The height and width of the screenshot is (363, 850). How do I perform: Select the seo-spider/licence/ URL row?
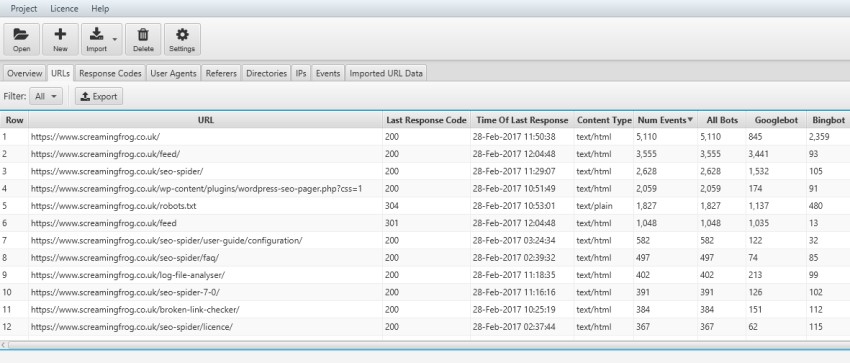(x=132, y=327)
